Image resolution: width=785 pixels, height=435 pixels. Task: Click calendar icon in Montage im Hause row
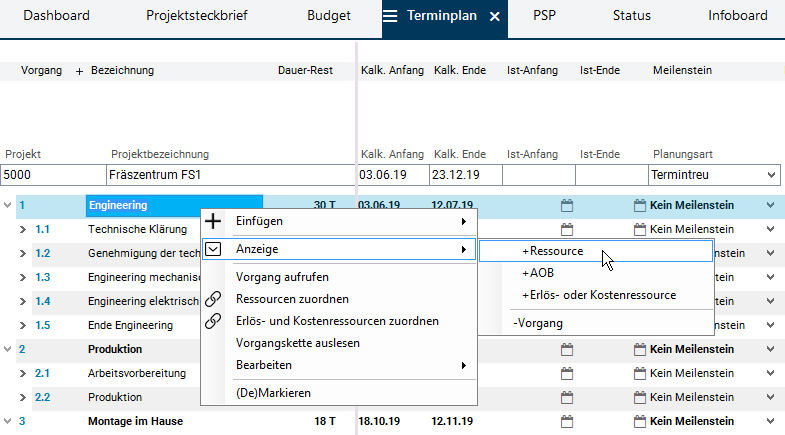[x=567, y=422]
